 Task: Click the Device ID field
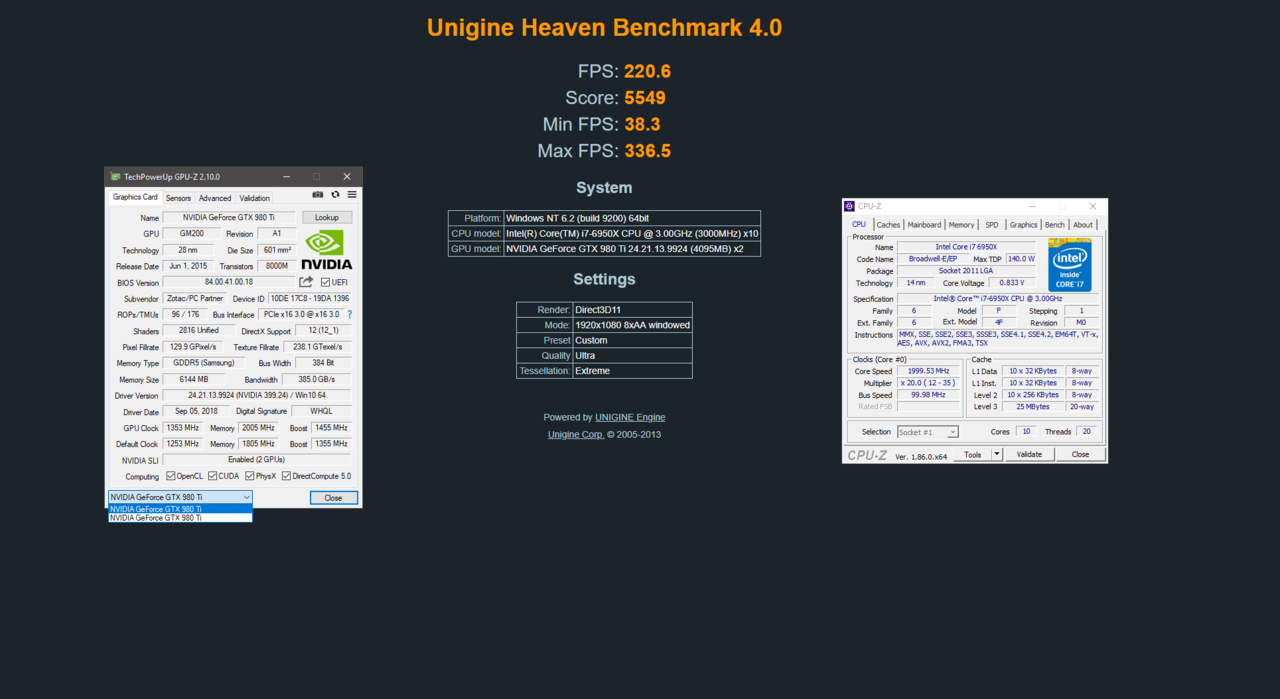click(310, 298)
